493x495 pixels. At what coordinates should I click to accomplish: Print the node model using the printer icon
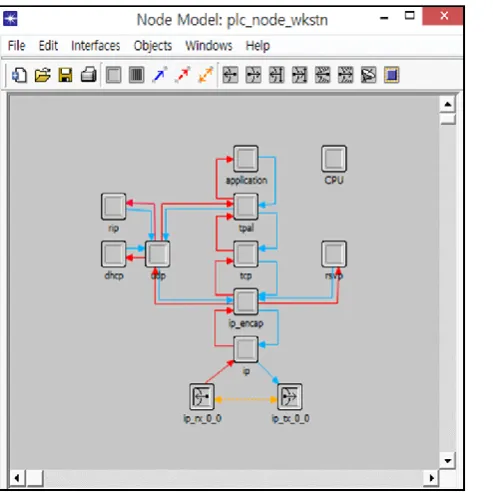(x=89, y=75)
